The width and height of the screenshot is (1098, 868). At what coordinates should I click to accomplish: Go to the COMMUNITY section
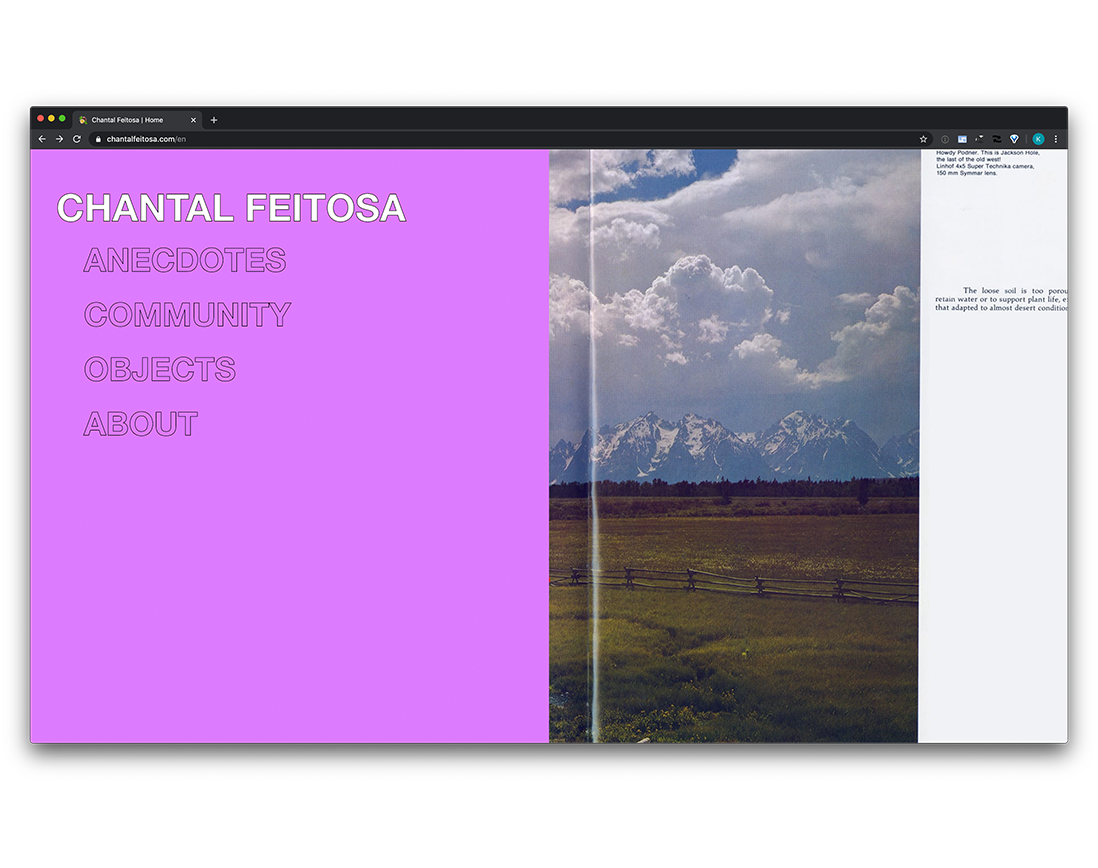(x=188, y=315)
